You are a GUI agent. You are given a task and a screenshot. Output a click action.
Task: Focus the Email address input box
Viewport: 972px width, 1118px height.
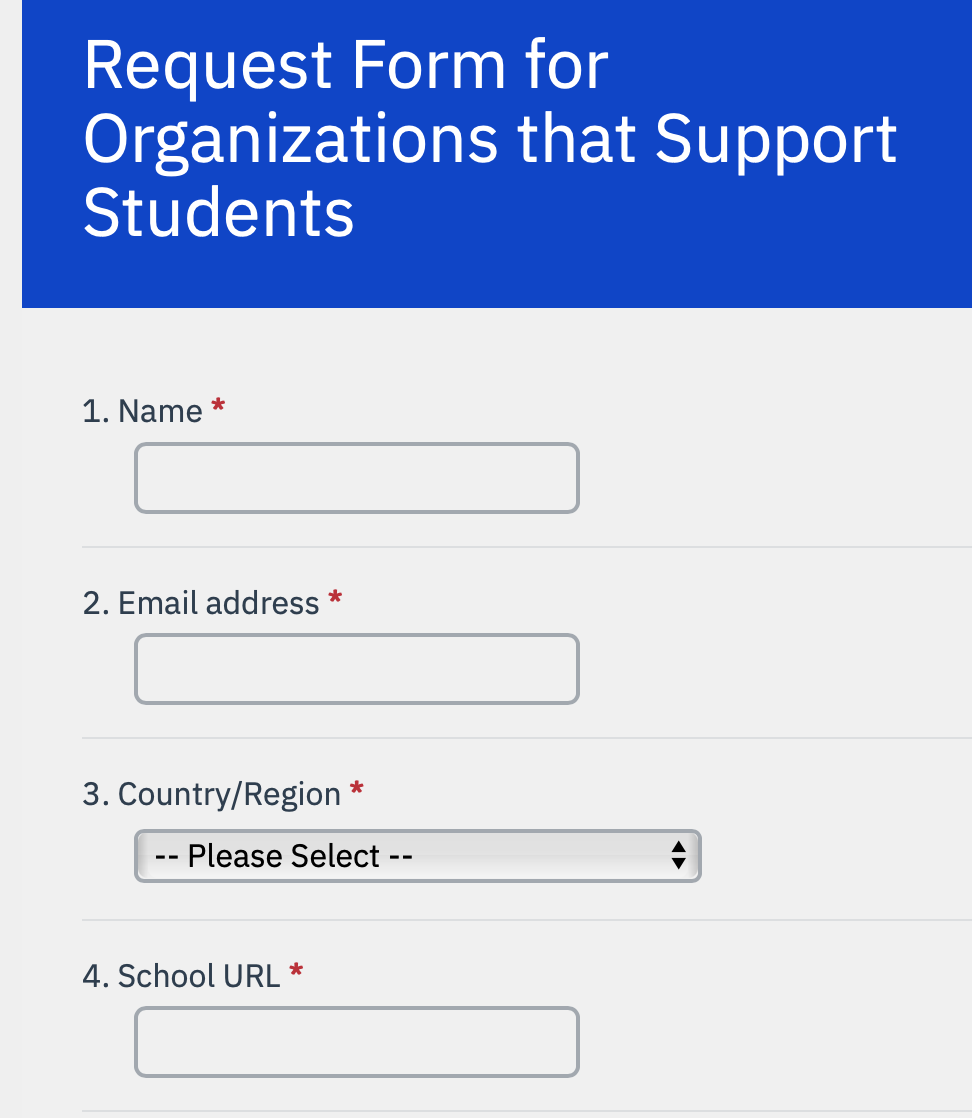tap(357, 669)
